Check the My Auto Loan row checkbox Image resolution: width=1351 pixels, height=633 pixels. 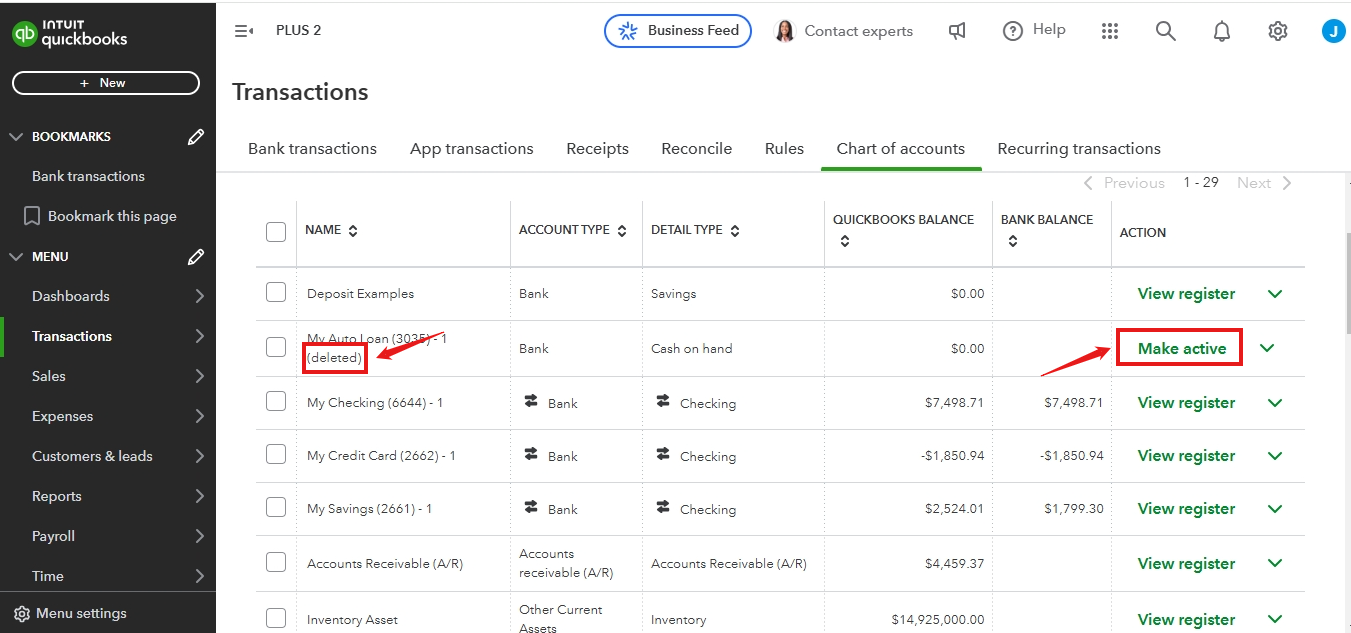point(276,347)
